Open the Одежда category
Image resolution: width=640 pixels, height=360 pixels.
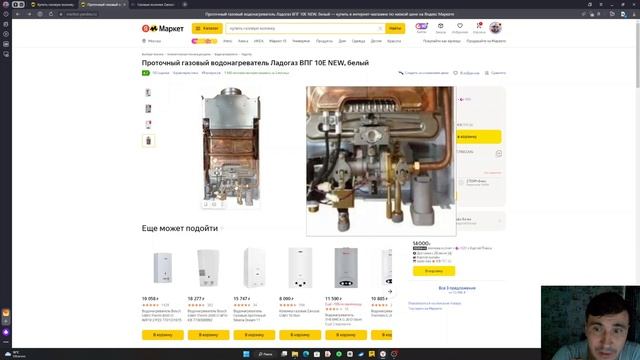tap(358, 41)
